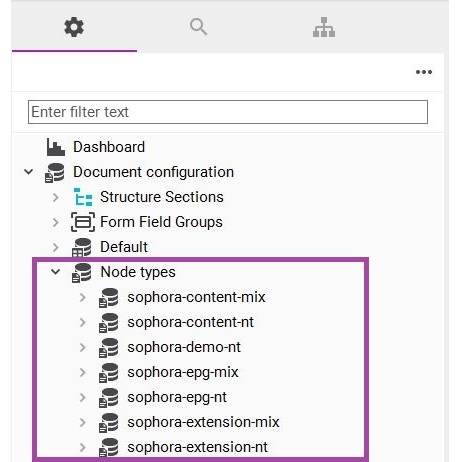
Task: Click the Default database table icon
Action: 82,247
